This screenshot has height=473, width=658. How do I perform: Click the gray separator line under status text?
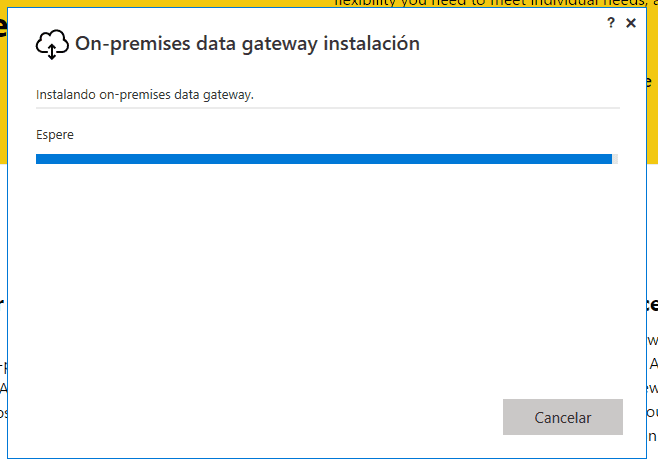point(328,108)
